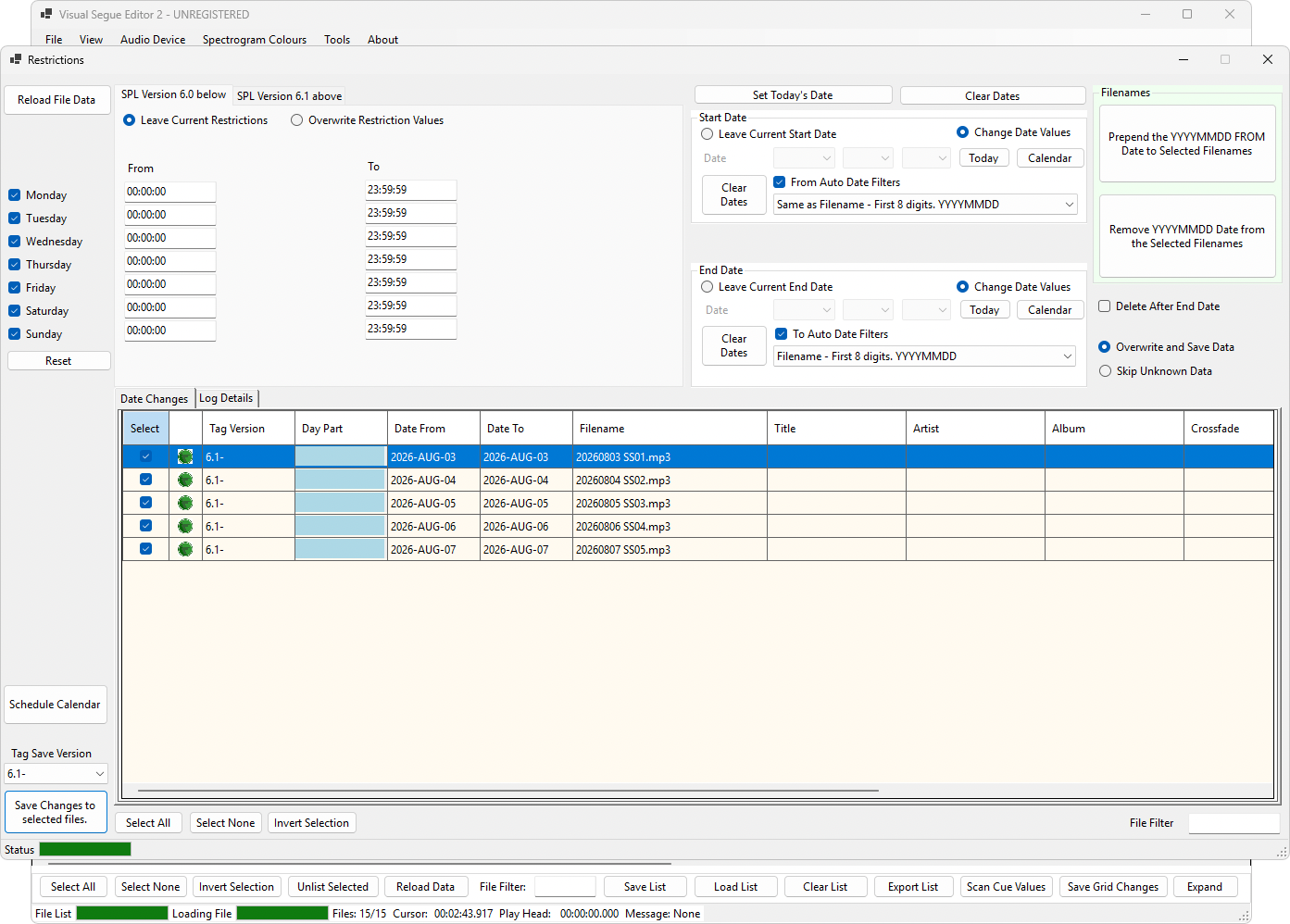The width and height of the screenshot is (1290, 924).
Task: Open the Tools menu
Action: (x=337, y=40)
